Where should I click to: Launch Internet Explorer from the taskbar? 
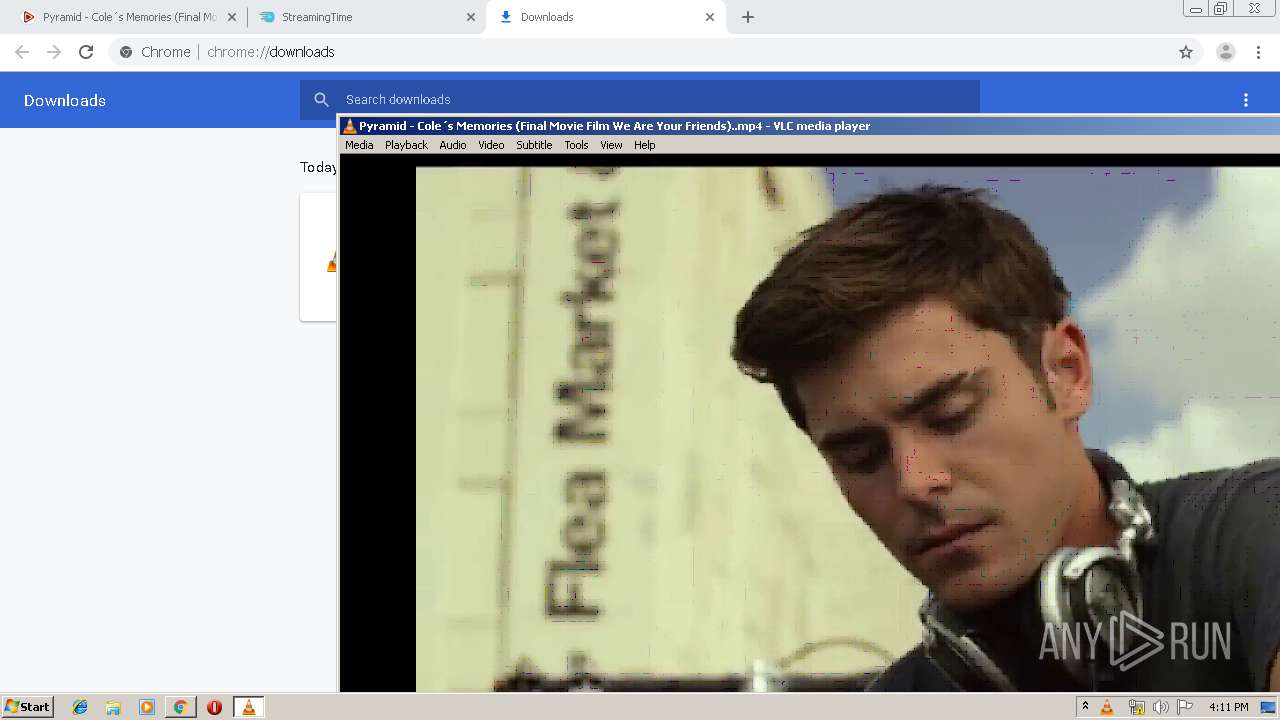pos(80,707)
